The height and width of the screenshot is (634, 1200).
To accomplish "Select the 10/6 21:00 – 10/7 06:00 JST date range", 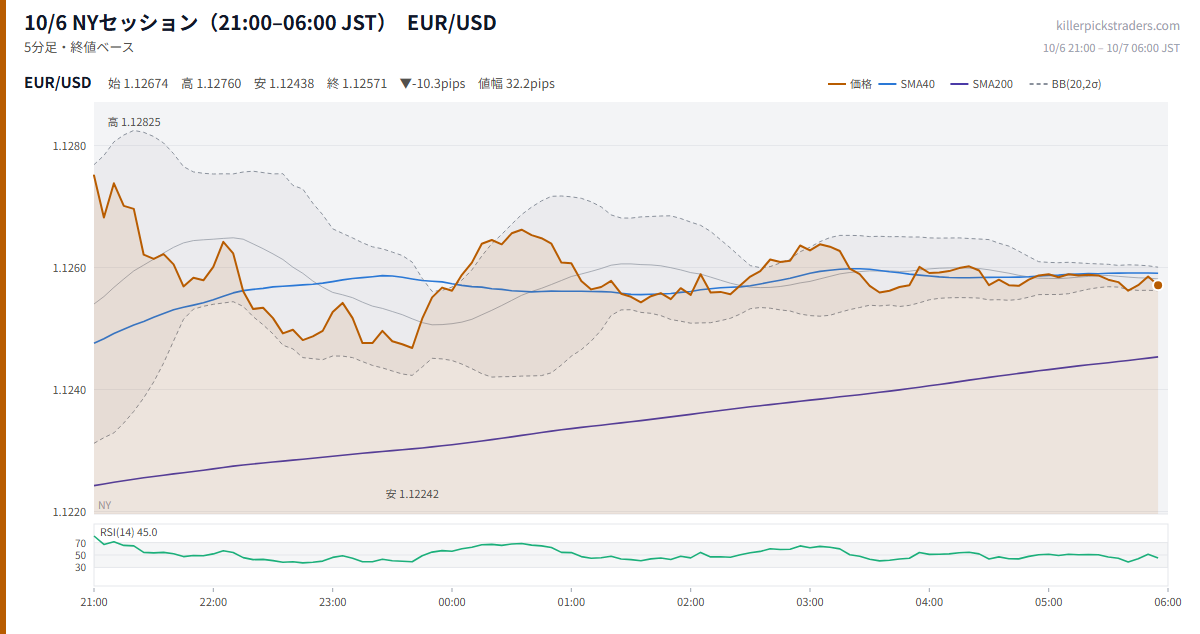I will point(1111,48).
